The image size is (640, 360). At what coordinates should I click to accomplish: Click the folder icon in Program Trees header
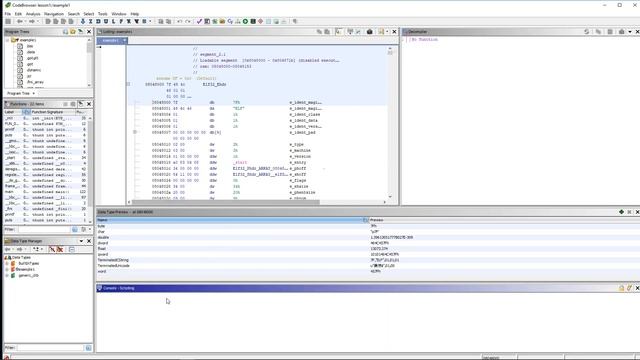coord(73,31)
